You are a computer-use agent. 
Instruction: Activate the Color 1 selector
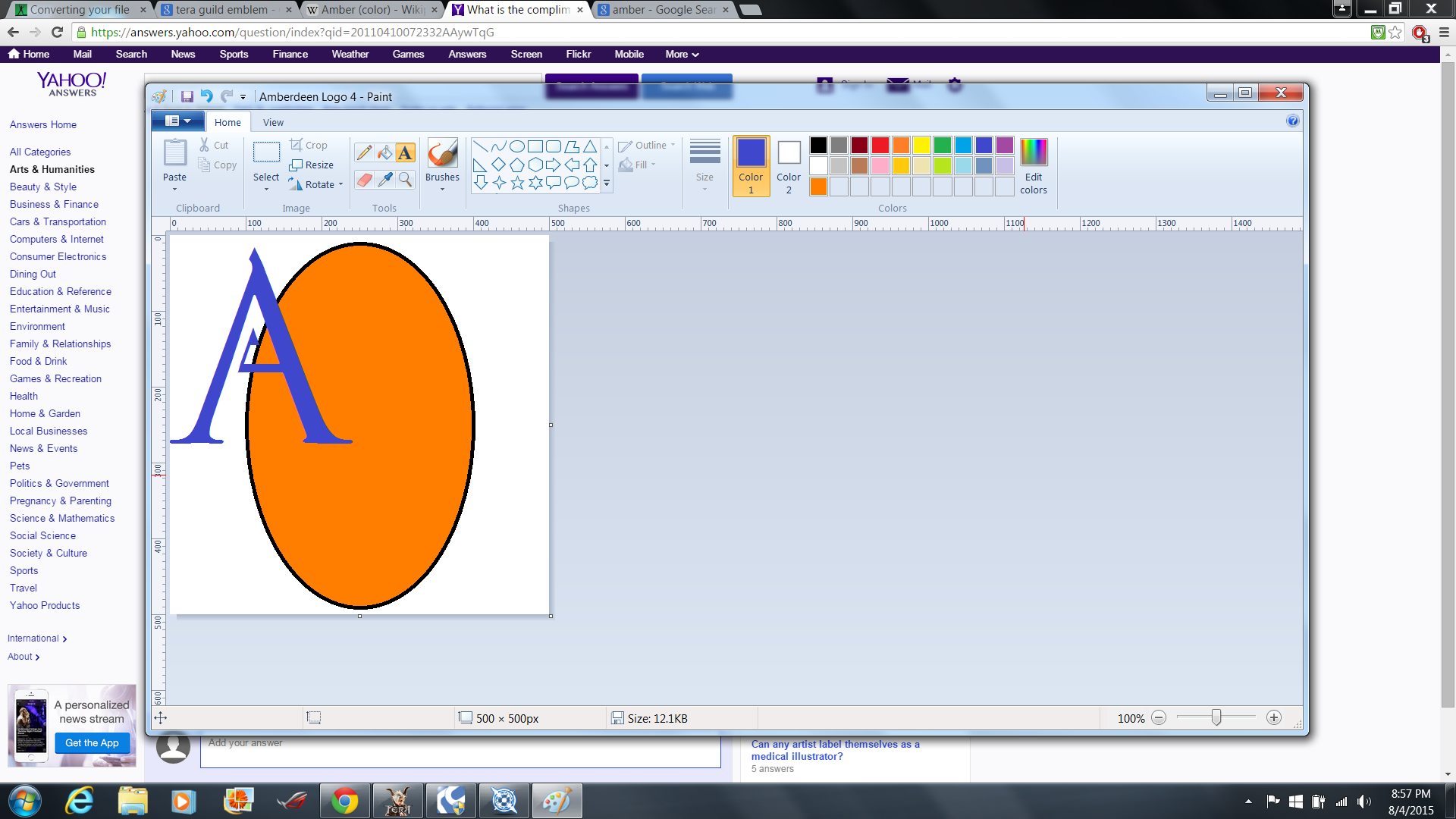pyautogui.click(x=751, y=165)
